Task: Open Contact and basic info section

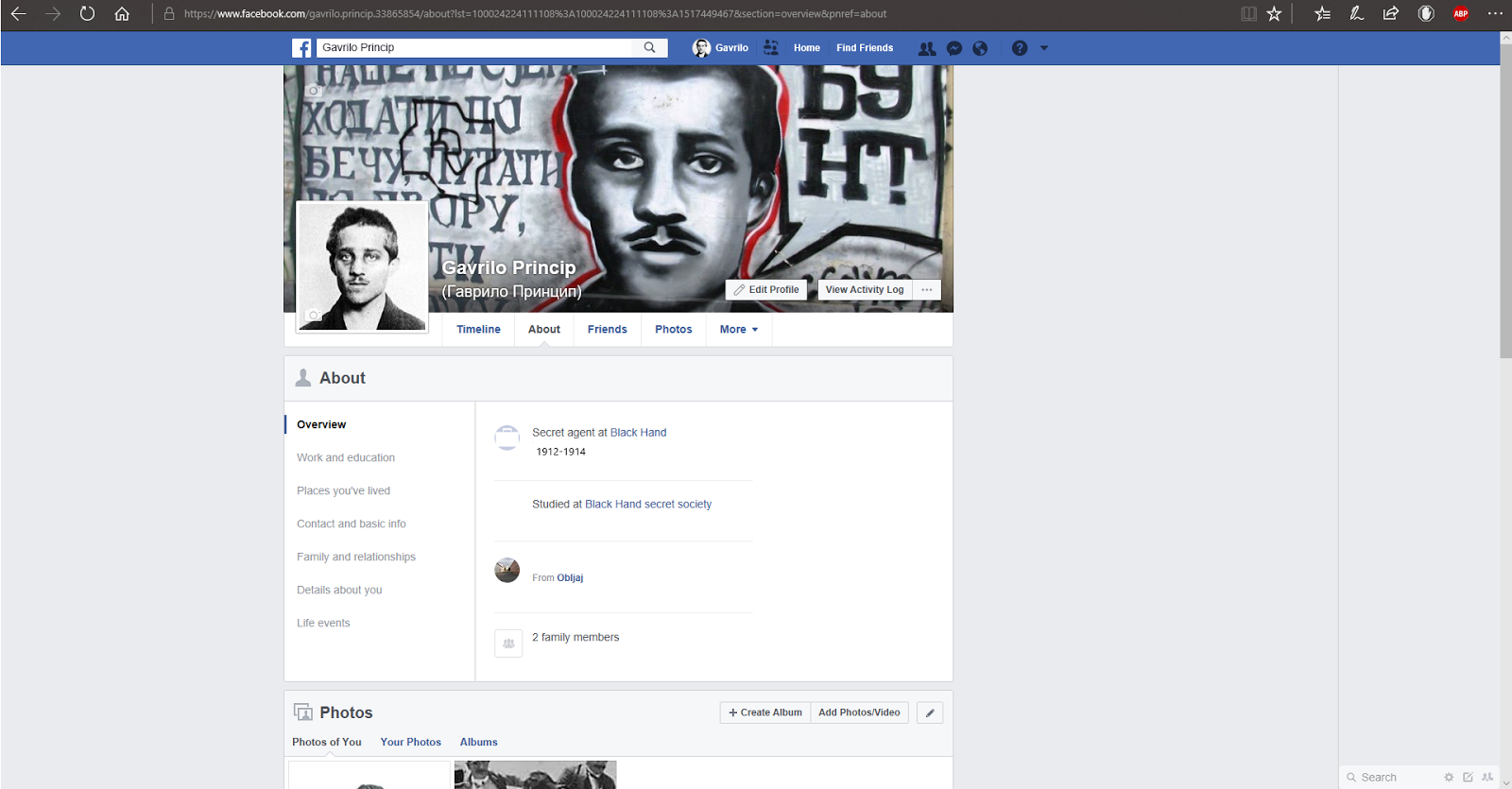Action: (352, 524)
